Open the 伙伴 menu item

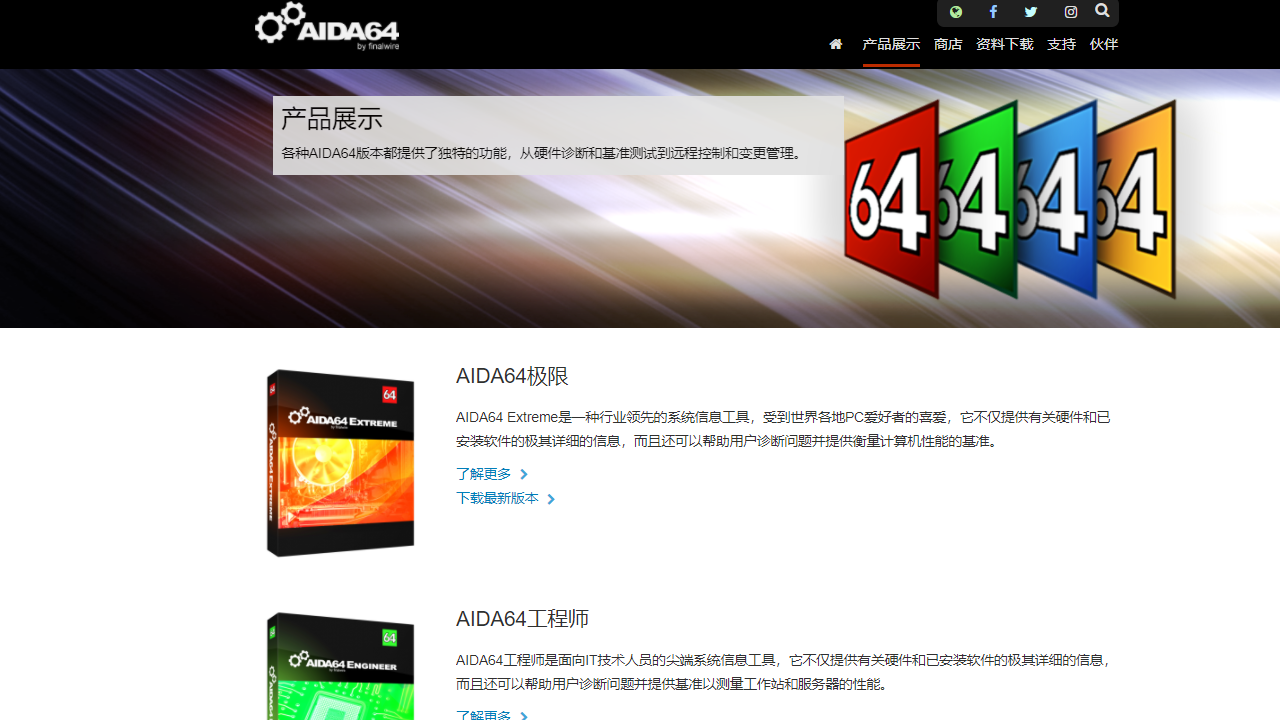[x=1103, y=44]
